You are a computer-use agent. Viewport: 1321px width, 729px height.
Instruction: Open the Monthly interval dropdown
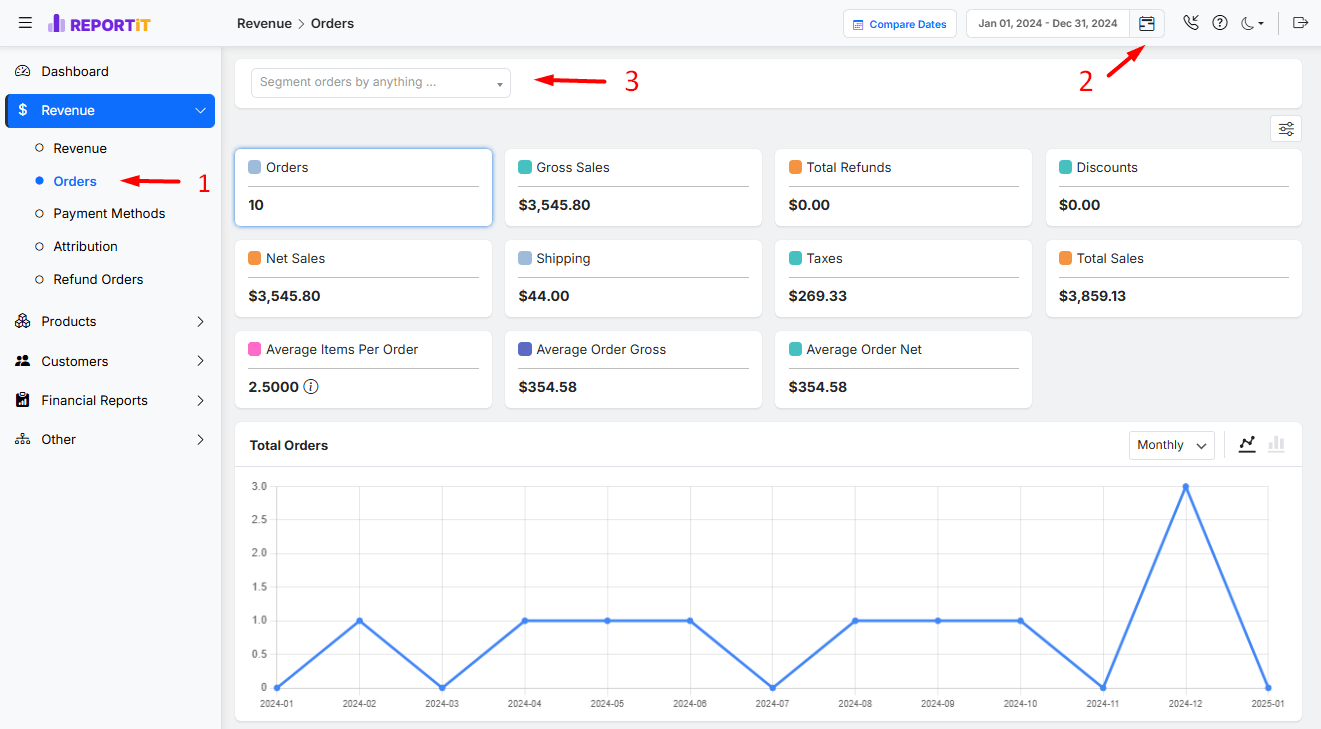tap(1171, 444)
